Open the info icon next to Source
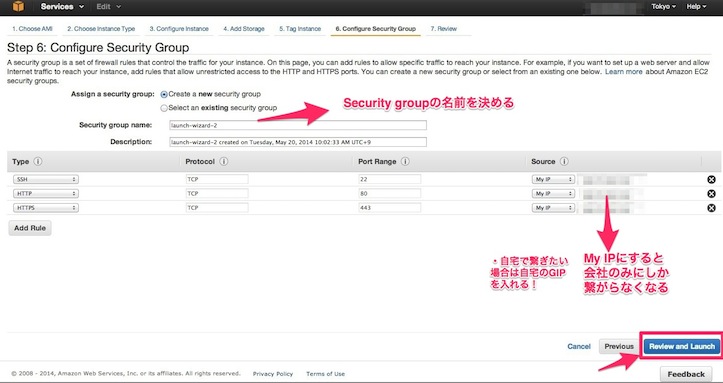 tap(564, 162)
